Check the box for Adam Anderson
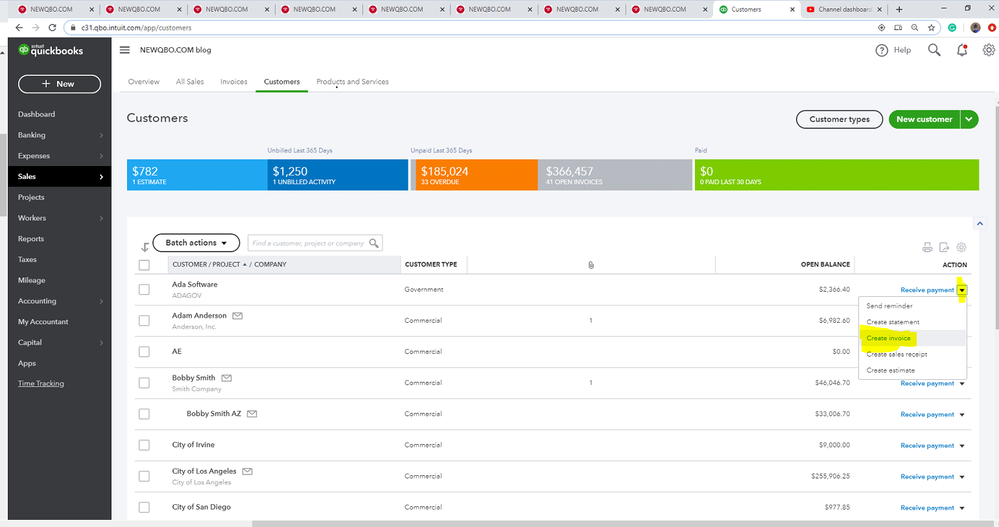This screenshot has width=999, height=527. coord(145,321)
